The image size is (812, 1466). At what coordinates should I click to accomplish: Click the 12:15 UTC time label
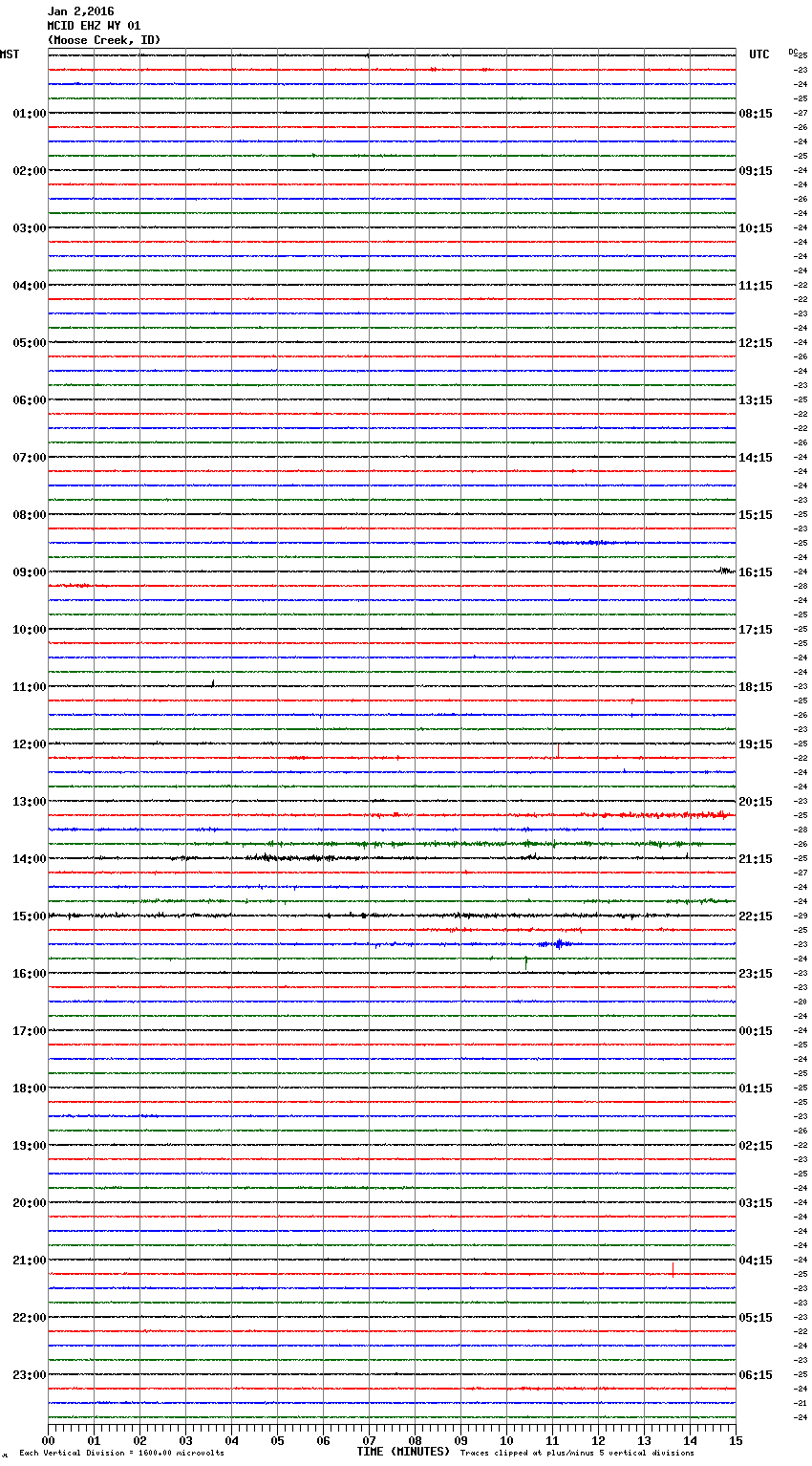click(x=756, y=343)
